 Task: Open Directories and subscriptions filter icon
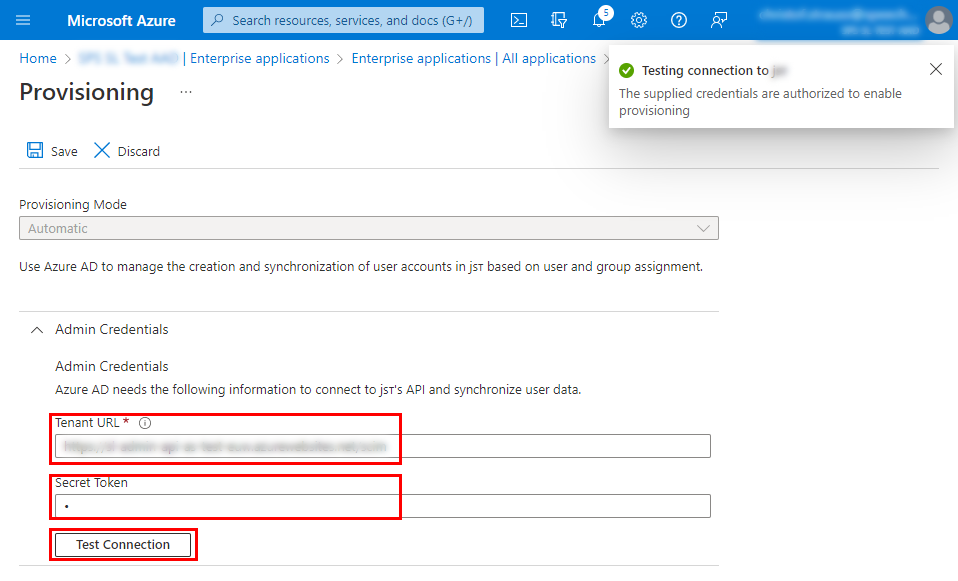[x=558, y=20]
